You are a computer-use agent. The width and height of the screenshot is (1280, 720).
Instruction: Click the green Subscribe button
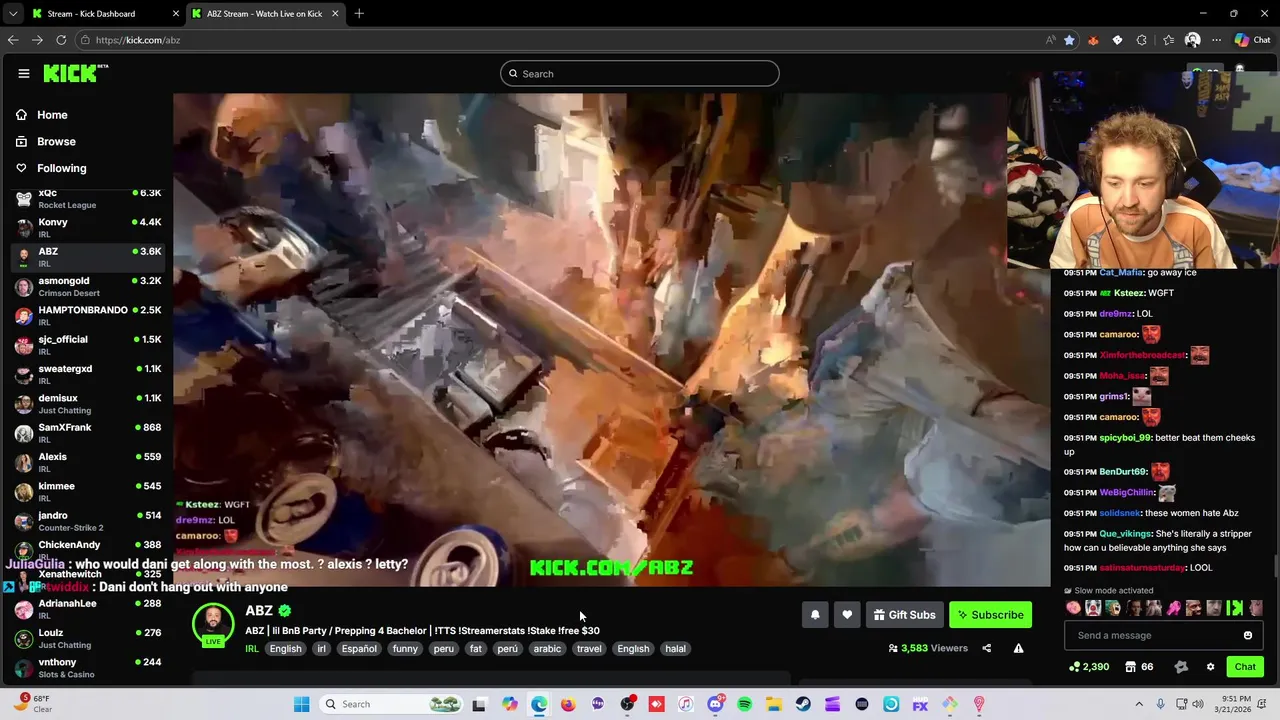coord(990,615)
